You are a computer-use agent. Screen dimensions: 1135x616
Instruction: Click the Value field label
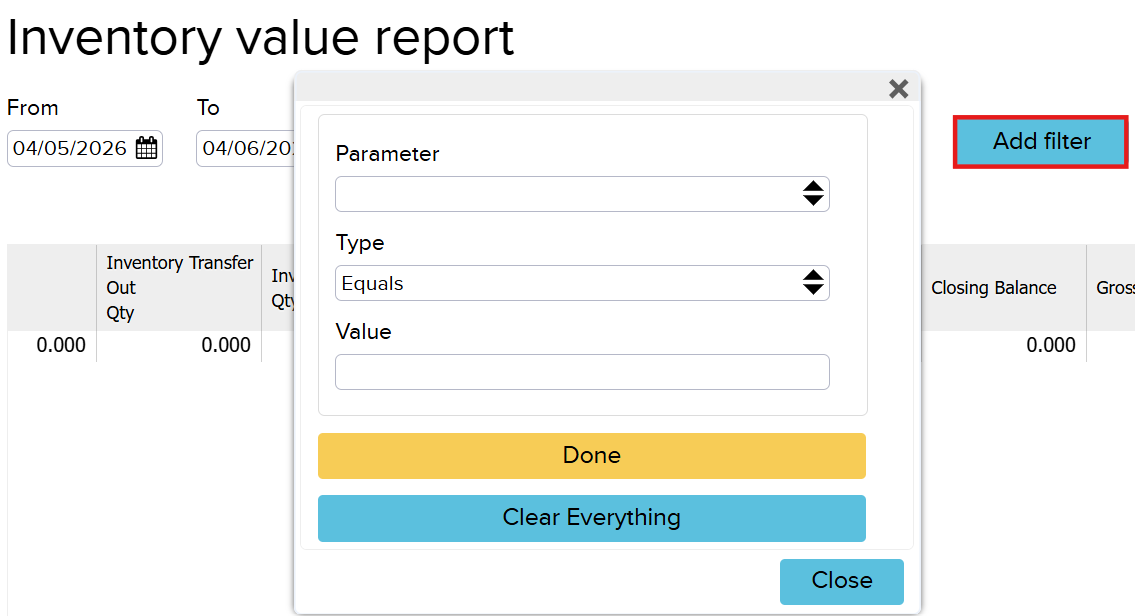[x=363, y=331]
